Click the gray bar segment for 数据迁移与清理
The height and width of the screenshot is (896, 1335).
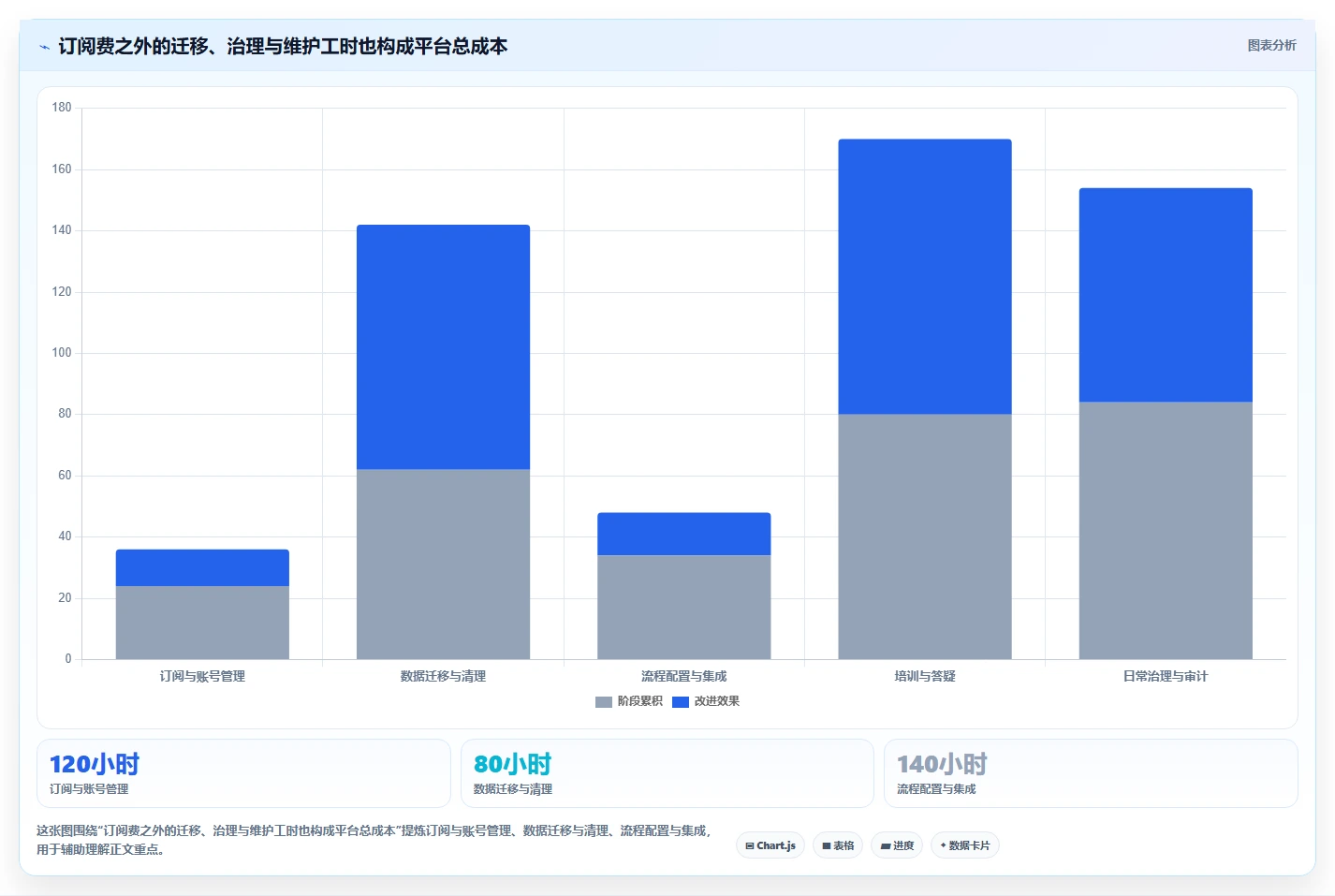coord(443,564)
